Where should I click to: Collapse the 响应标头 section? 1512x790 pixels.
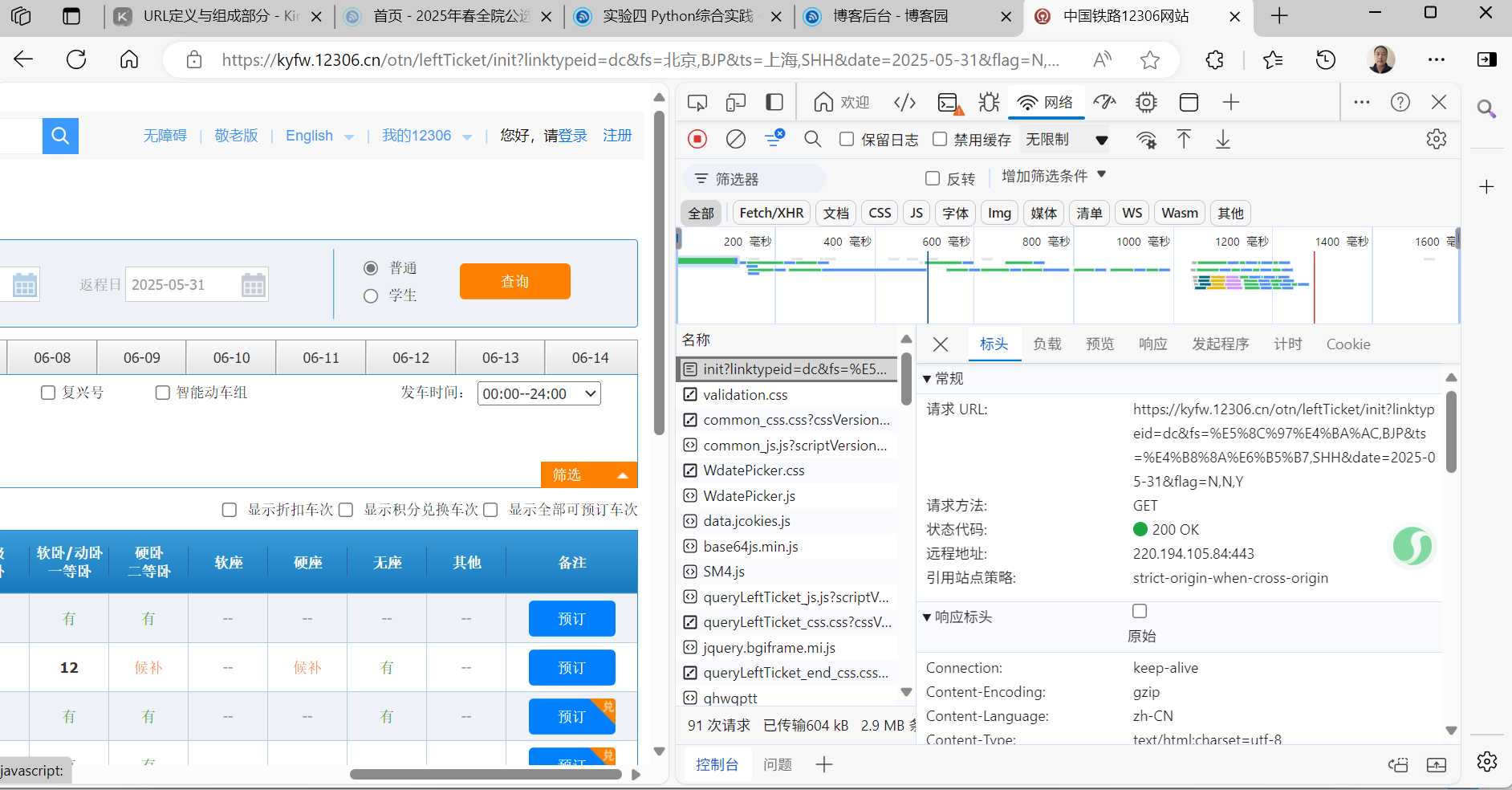(x=927, y=617)
